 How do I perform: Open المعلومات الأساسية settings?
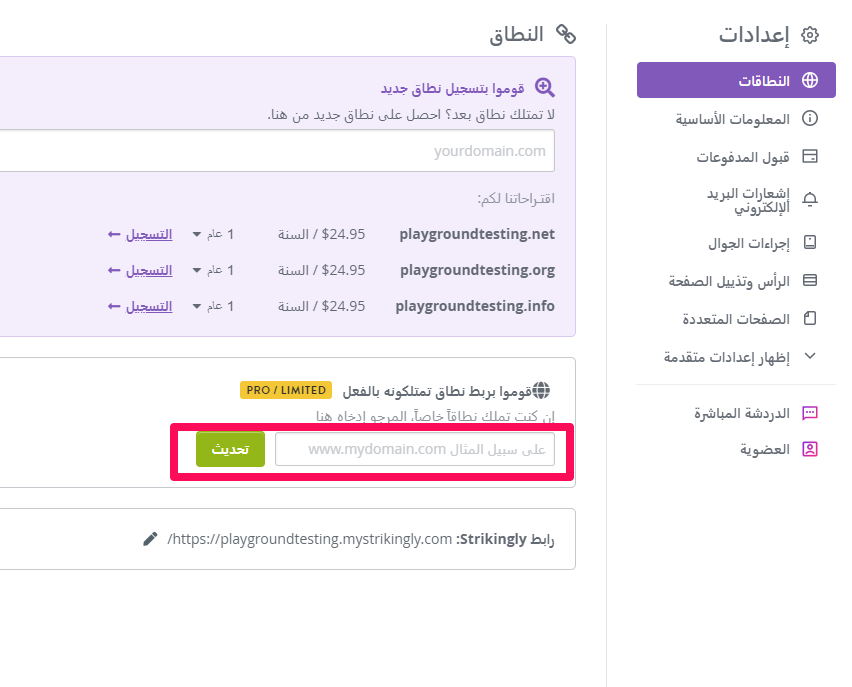(746, 118)
